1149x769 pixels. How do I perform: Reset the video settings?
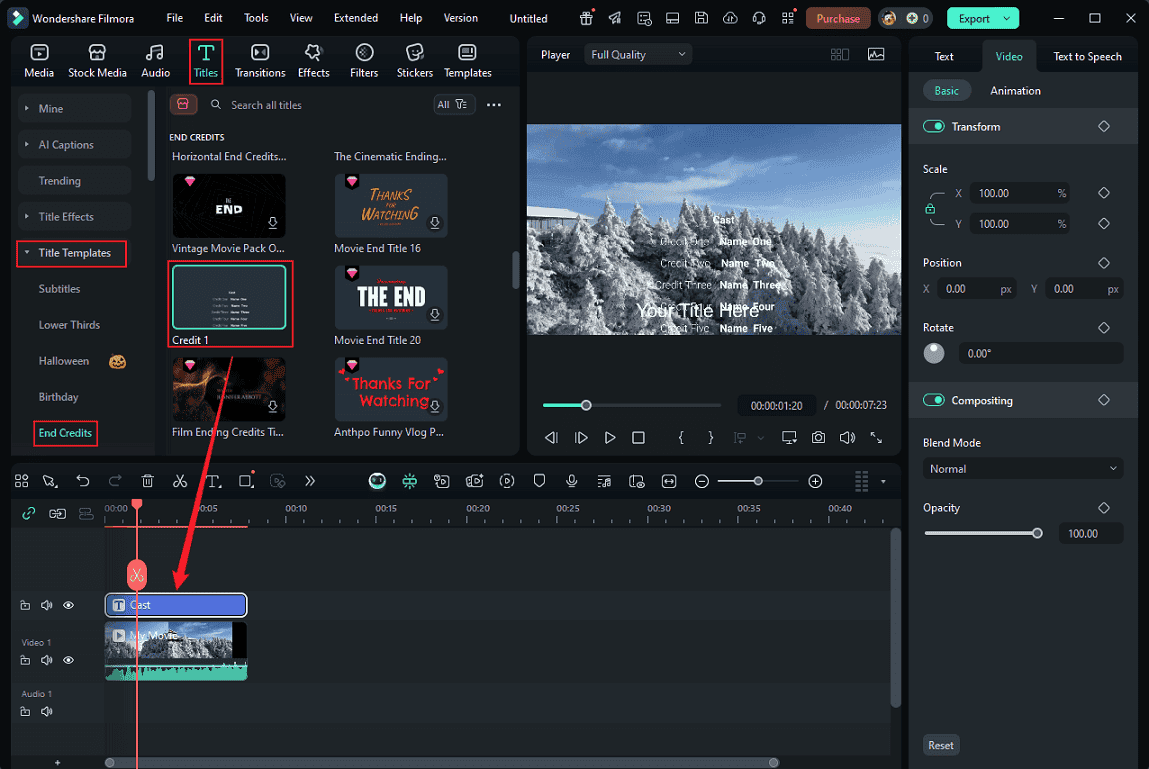coord(940,744)
